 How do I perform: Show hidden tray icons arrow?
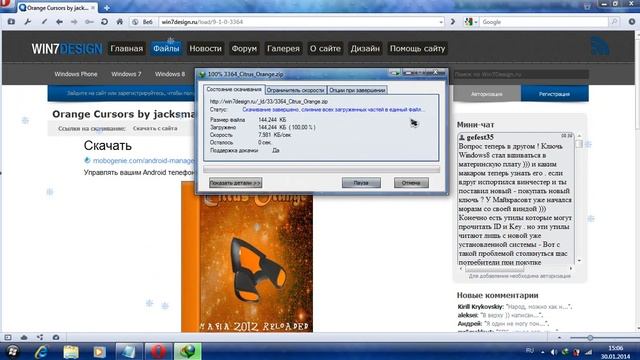pos(542,352)
